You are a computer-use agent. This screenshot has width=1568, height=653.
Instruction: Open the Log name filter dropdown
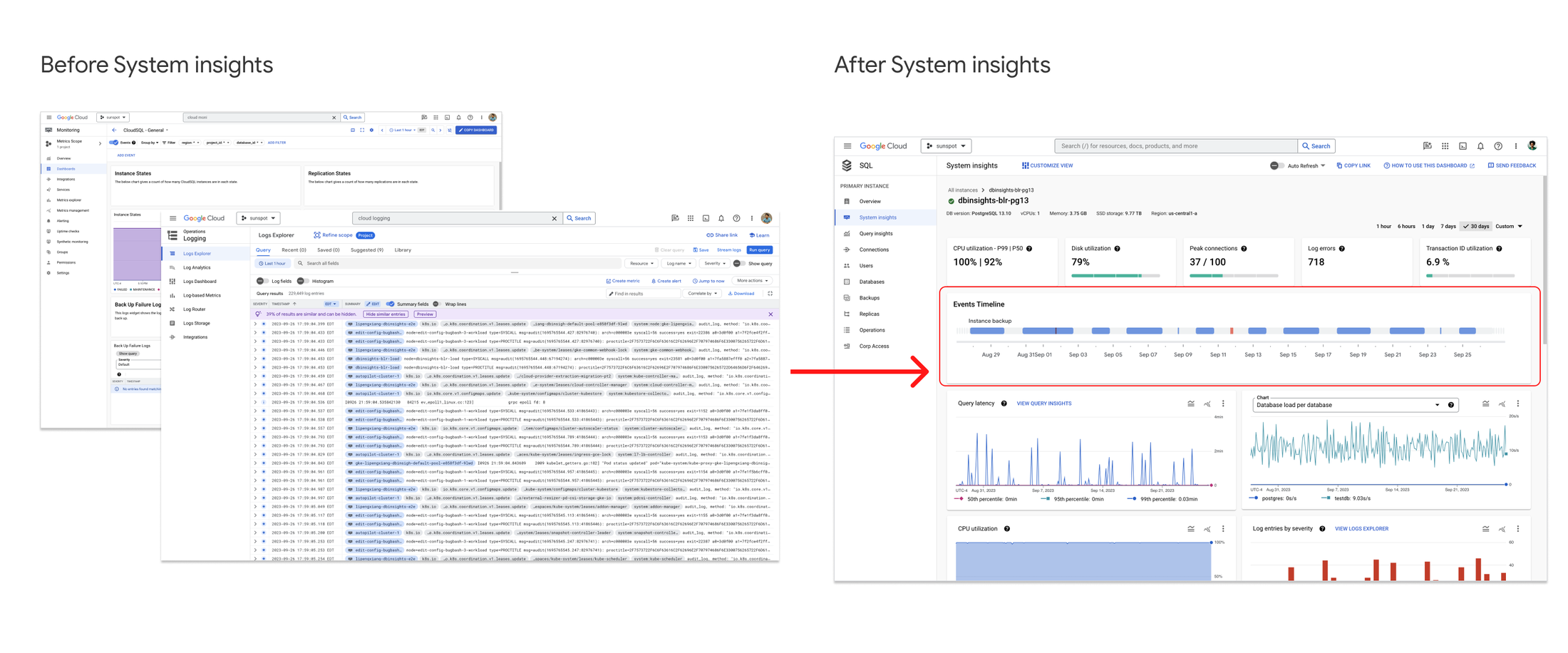[679, 264]
